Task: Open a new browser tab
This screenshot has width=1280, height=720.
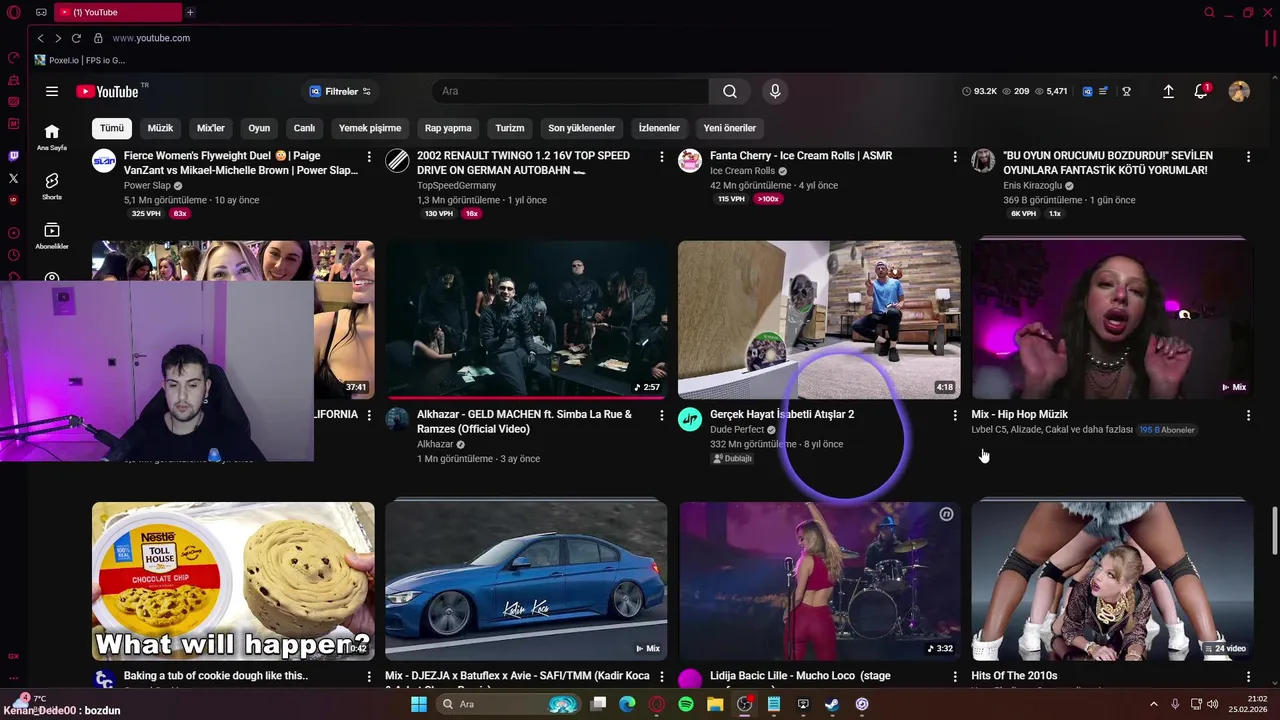Action: [x=190, y=12]
